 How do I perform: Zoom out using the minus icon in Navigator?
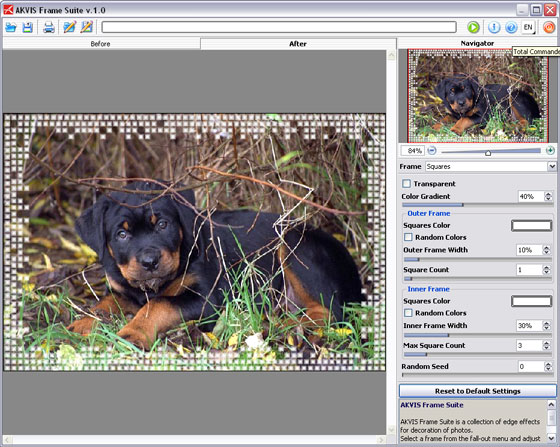(432, 151)
